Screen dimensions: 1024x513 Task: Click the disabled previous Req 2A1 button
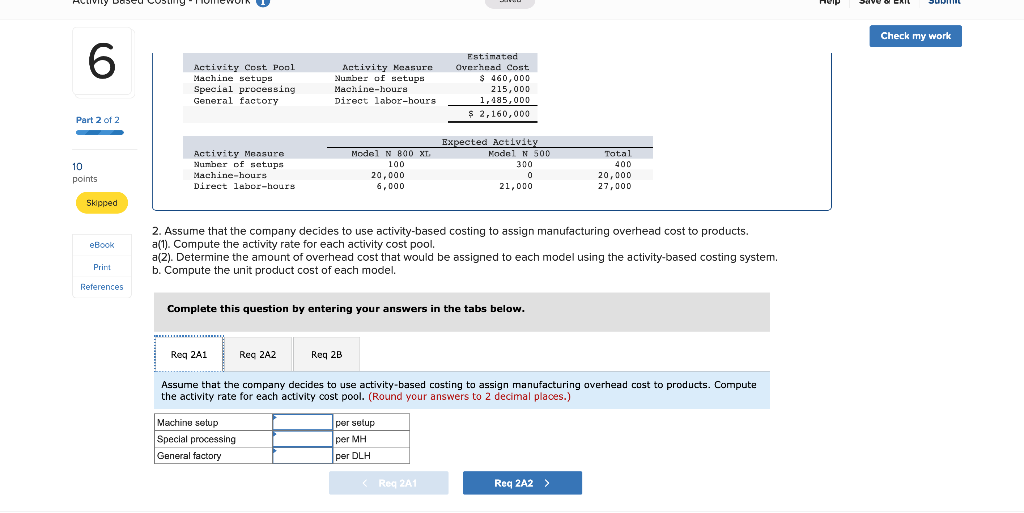389,483
